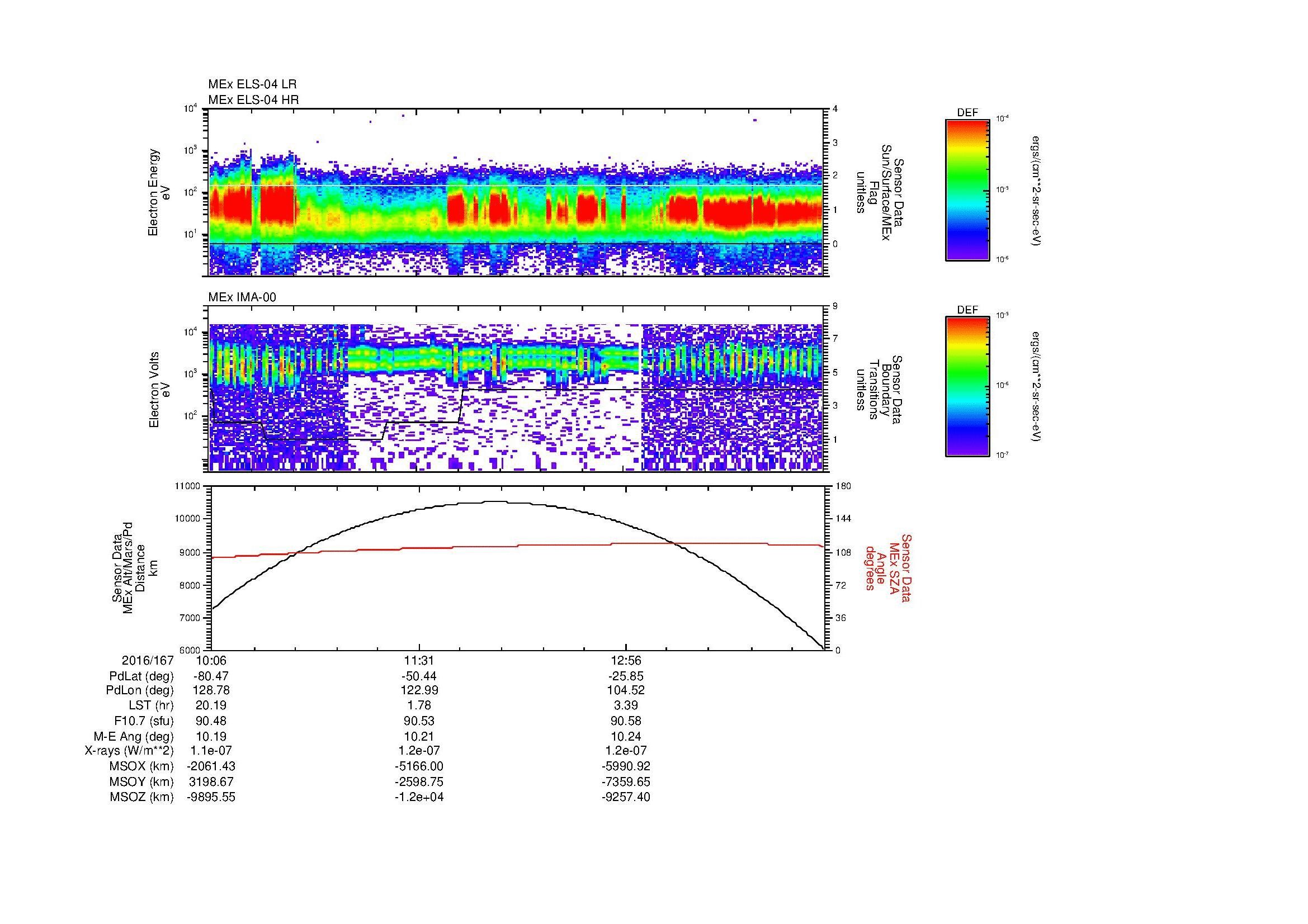Click the MSOY value -7359.65

[626, 781]
